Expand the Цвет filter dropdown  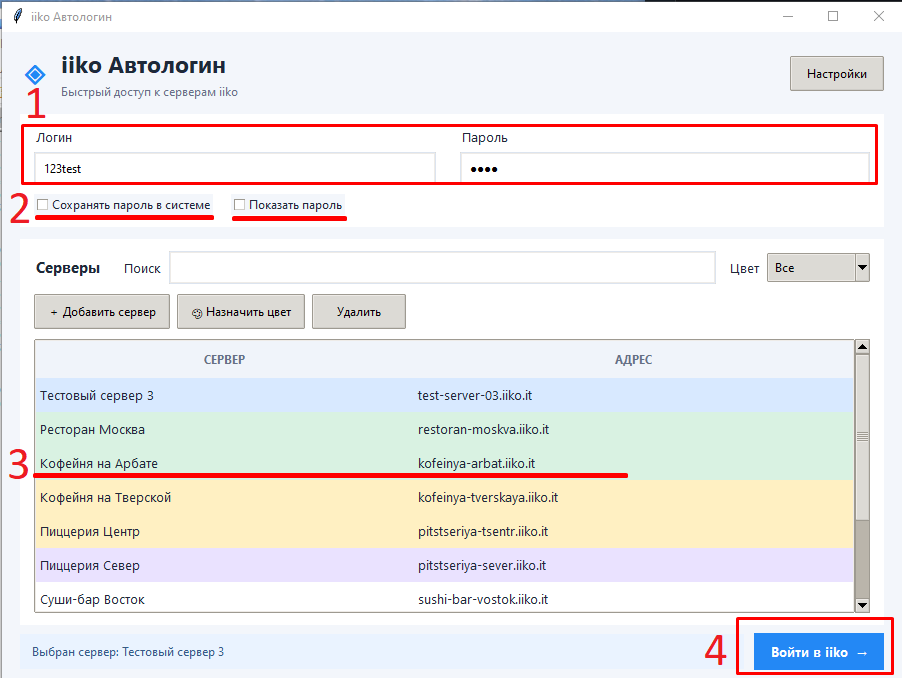(x=862, y=267)
